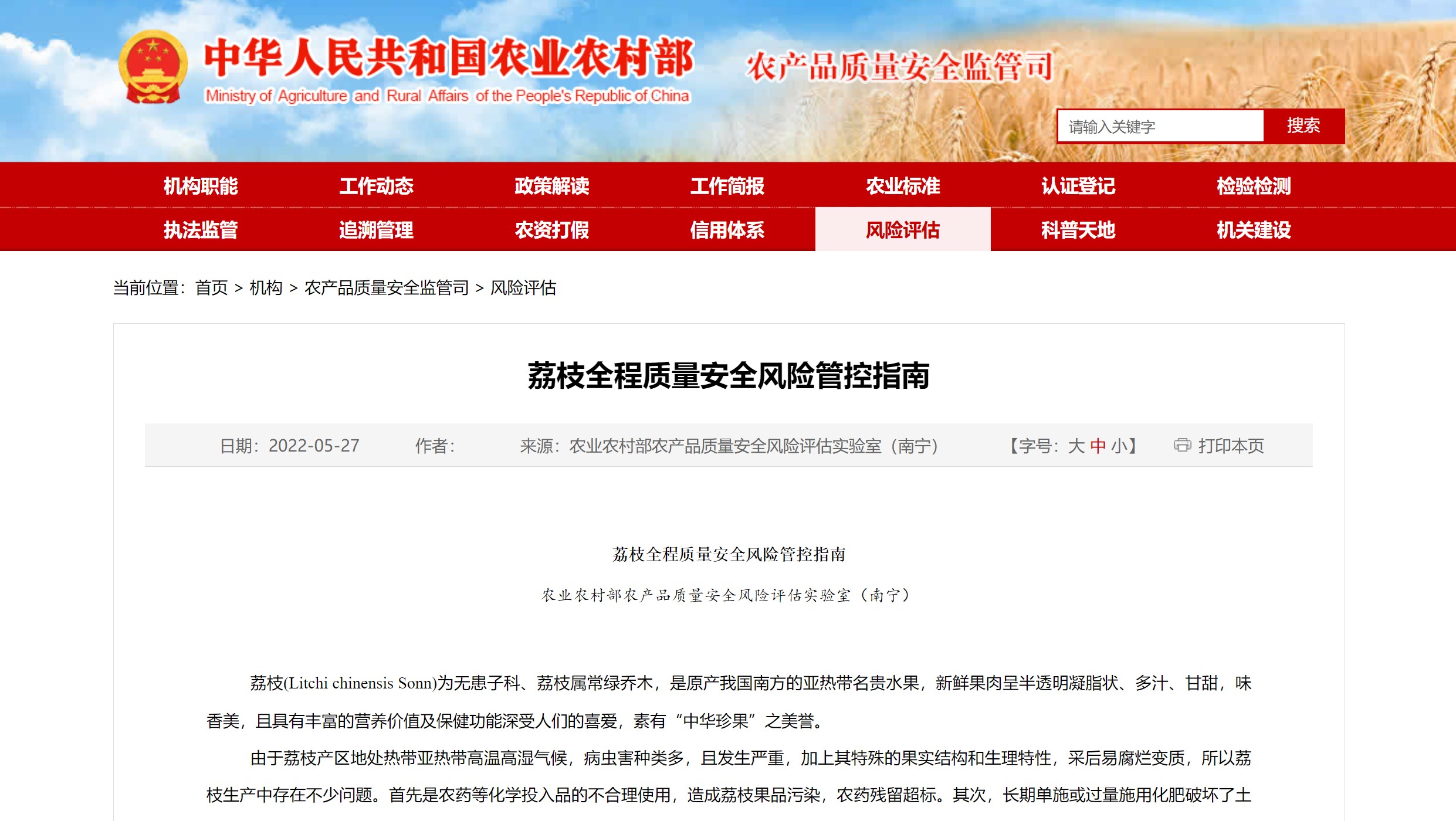
Task: Open the 农业标准 menu item
Action: coord(903,186)
